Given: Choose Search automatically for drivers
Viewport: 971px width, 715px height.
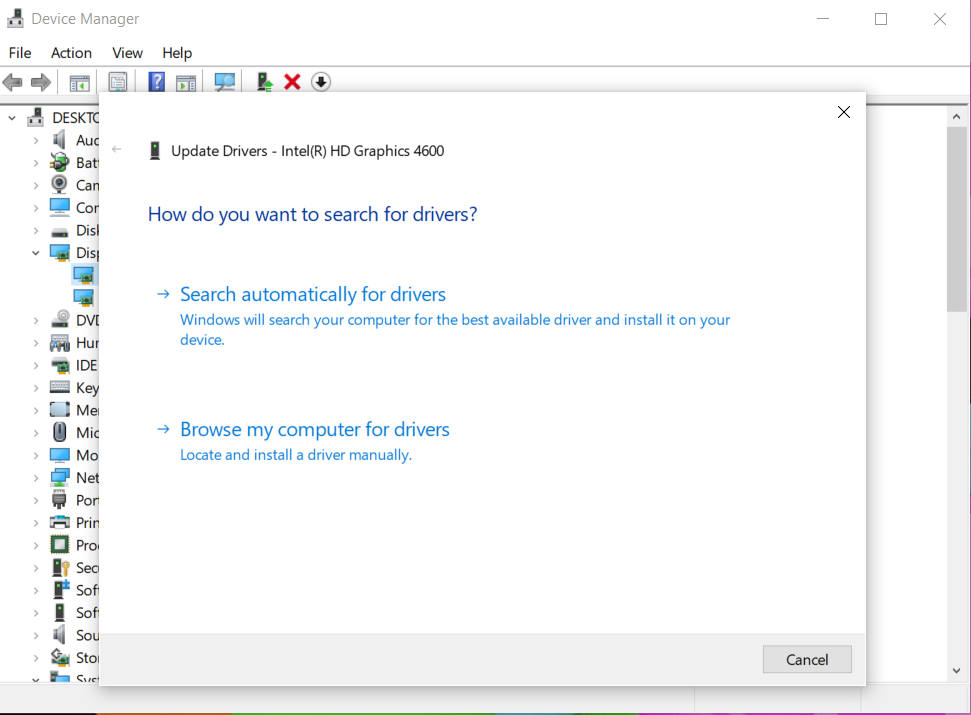Looking at the screenshot, I should (312, 294).
